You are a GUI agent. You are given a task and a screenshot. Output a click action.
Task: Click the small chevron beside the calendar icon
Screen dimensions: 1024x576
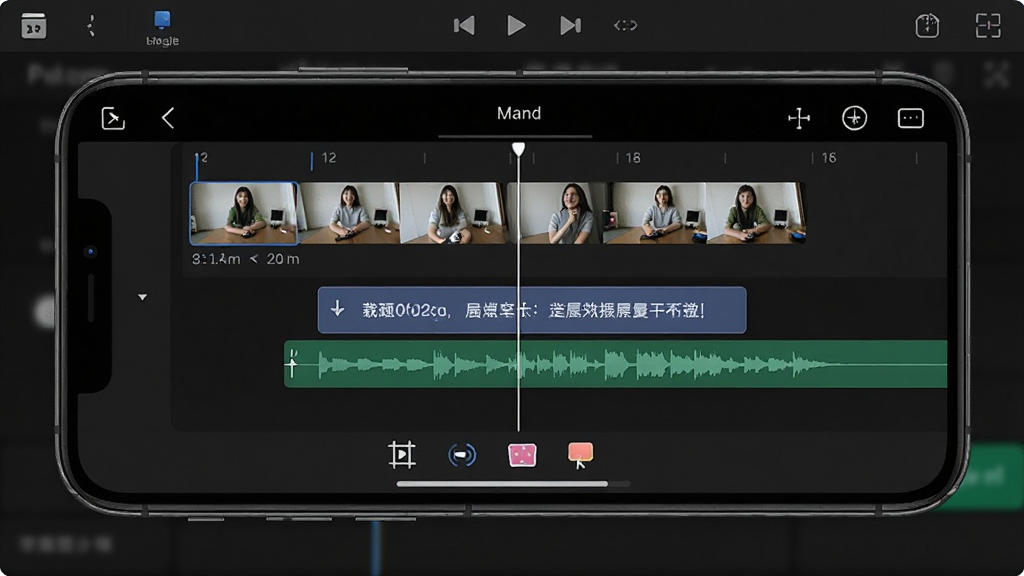91,26
